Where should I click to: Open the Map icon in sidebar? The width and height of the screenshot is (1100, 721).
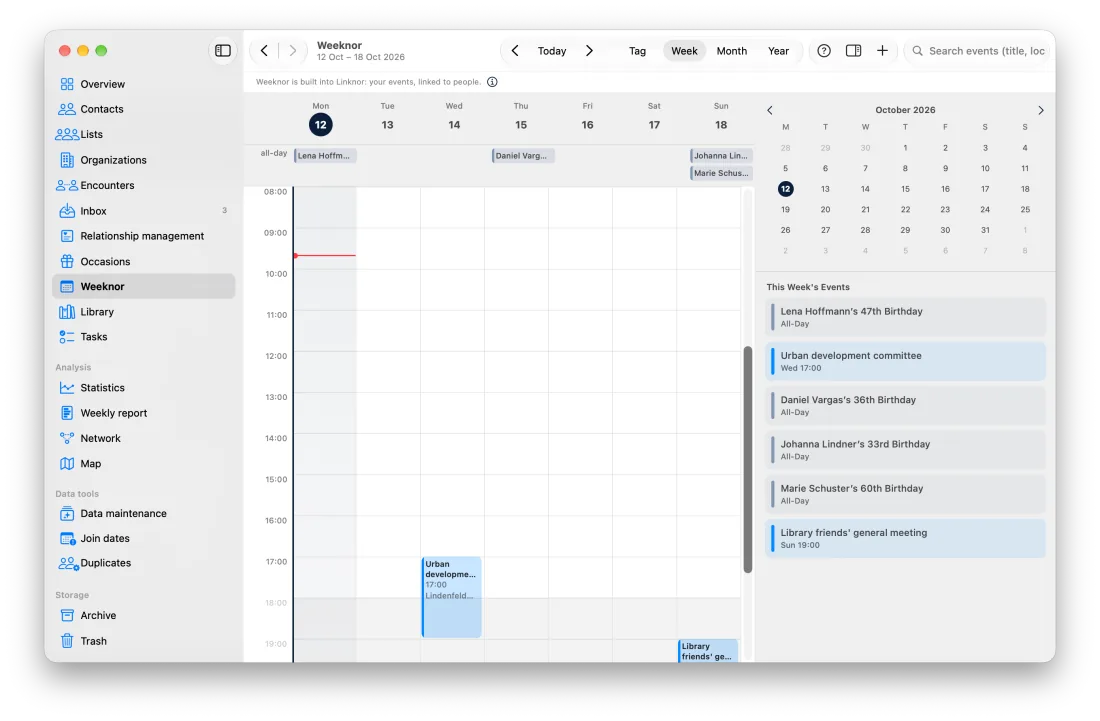point(67,464)
